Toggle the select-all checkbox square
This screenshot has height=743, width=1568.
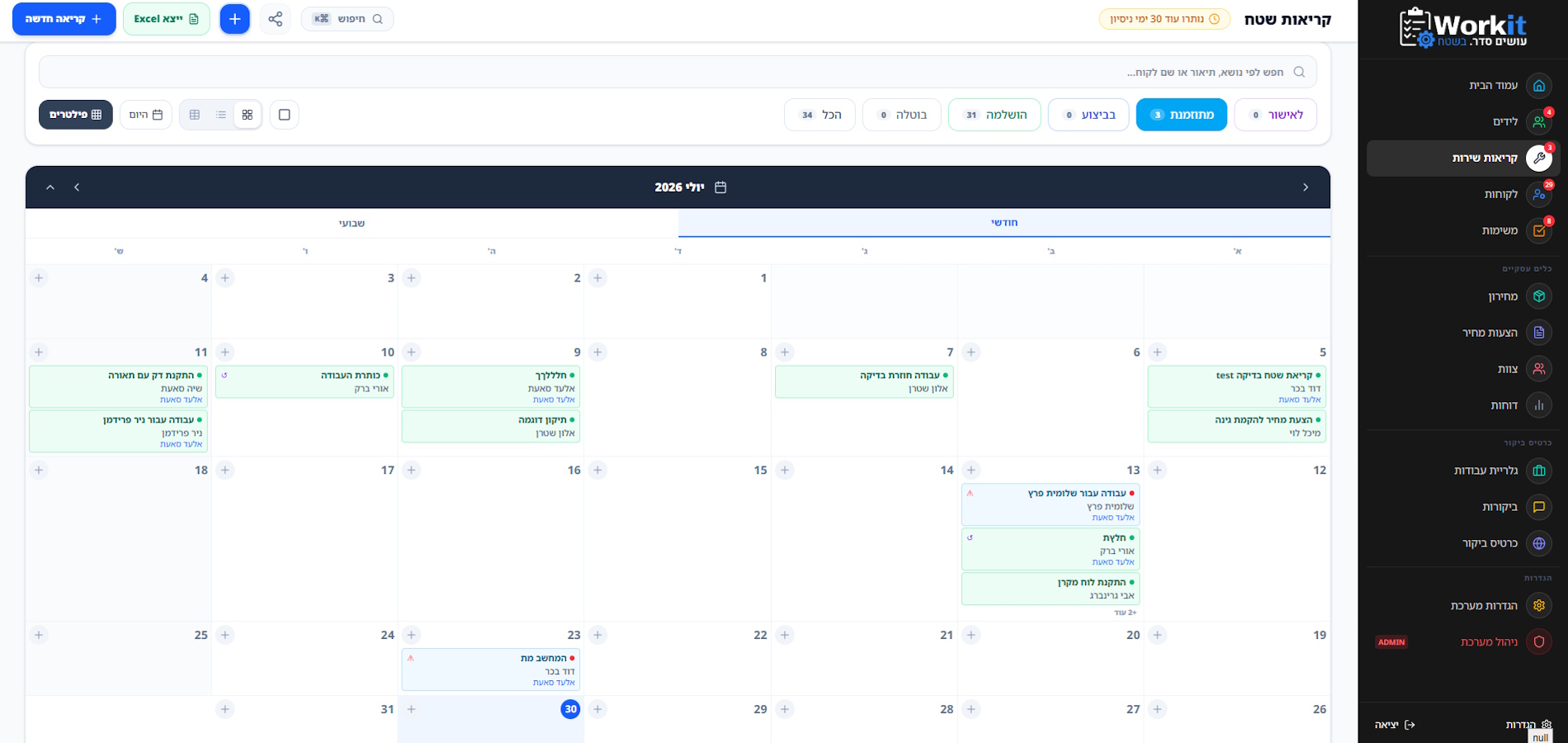285,115
